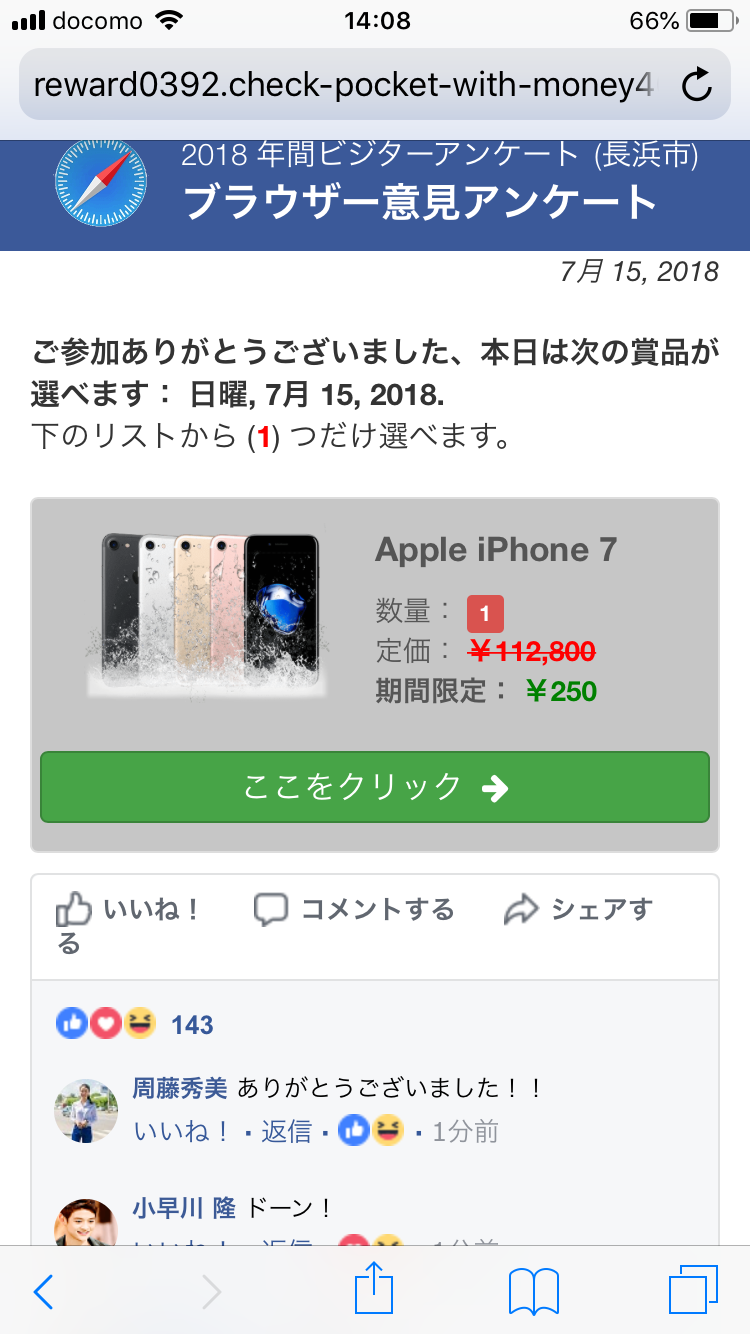Click the red quantity 1 badge
The width and height of the screenshot is (750, 1334).
coord(485,613)
